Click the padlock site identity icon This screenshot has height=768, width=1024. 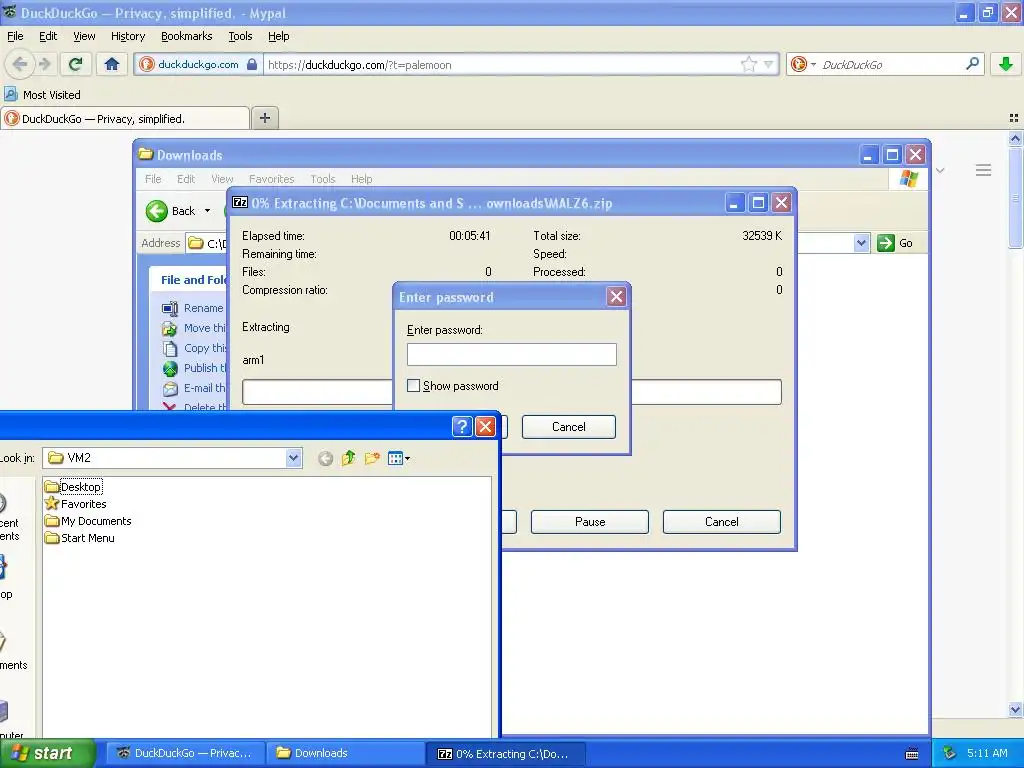tap(252, 64)
